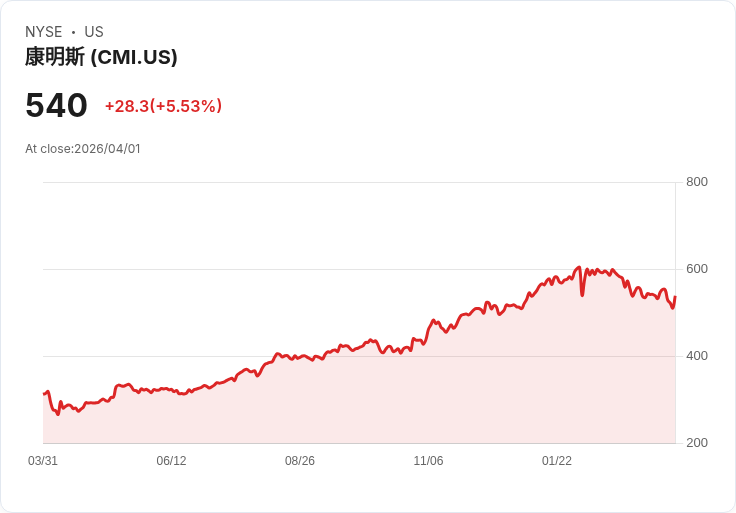Viewport: 736px width, 513px height.
Task: Click the NYSE exchange label
Action: click(x=44, y=32)
